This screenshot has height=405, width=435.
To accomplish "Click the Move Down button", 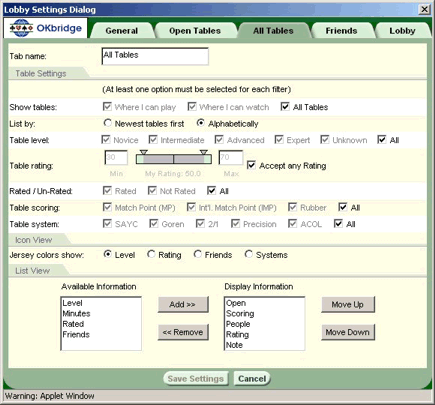I will tap(348, 332).
